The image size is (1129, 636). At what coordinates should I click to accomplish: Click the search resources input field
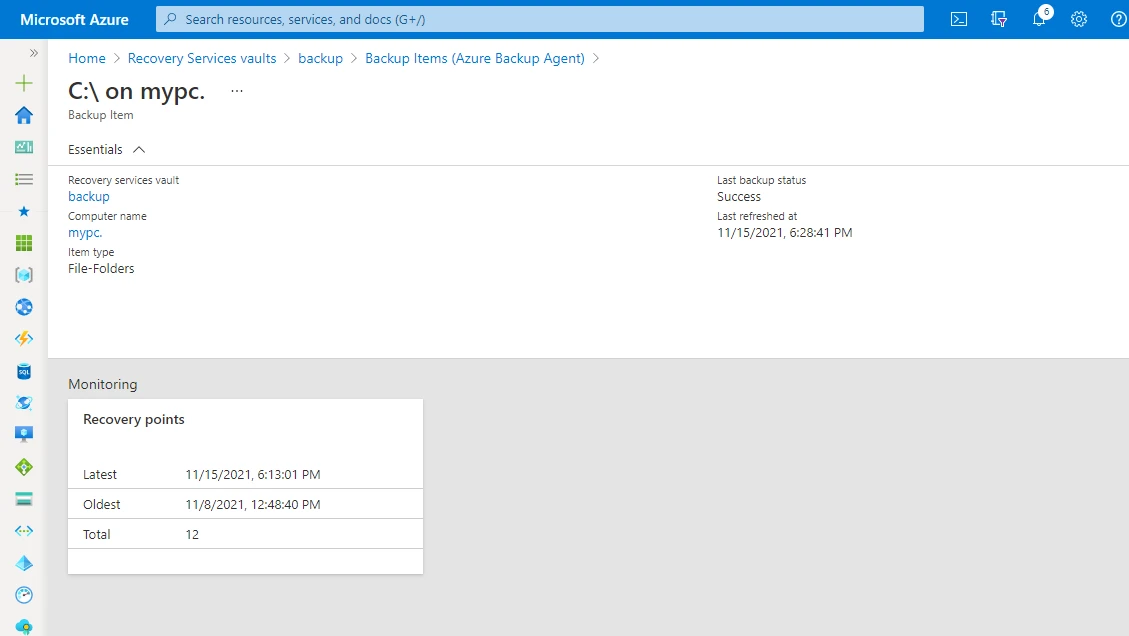point(539,19)
